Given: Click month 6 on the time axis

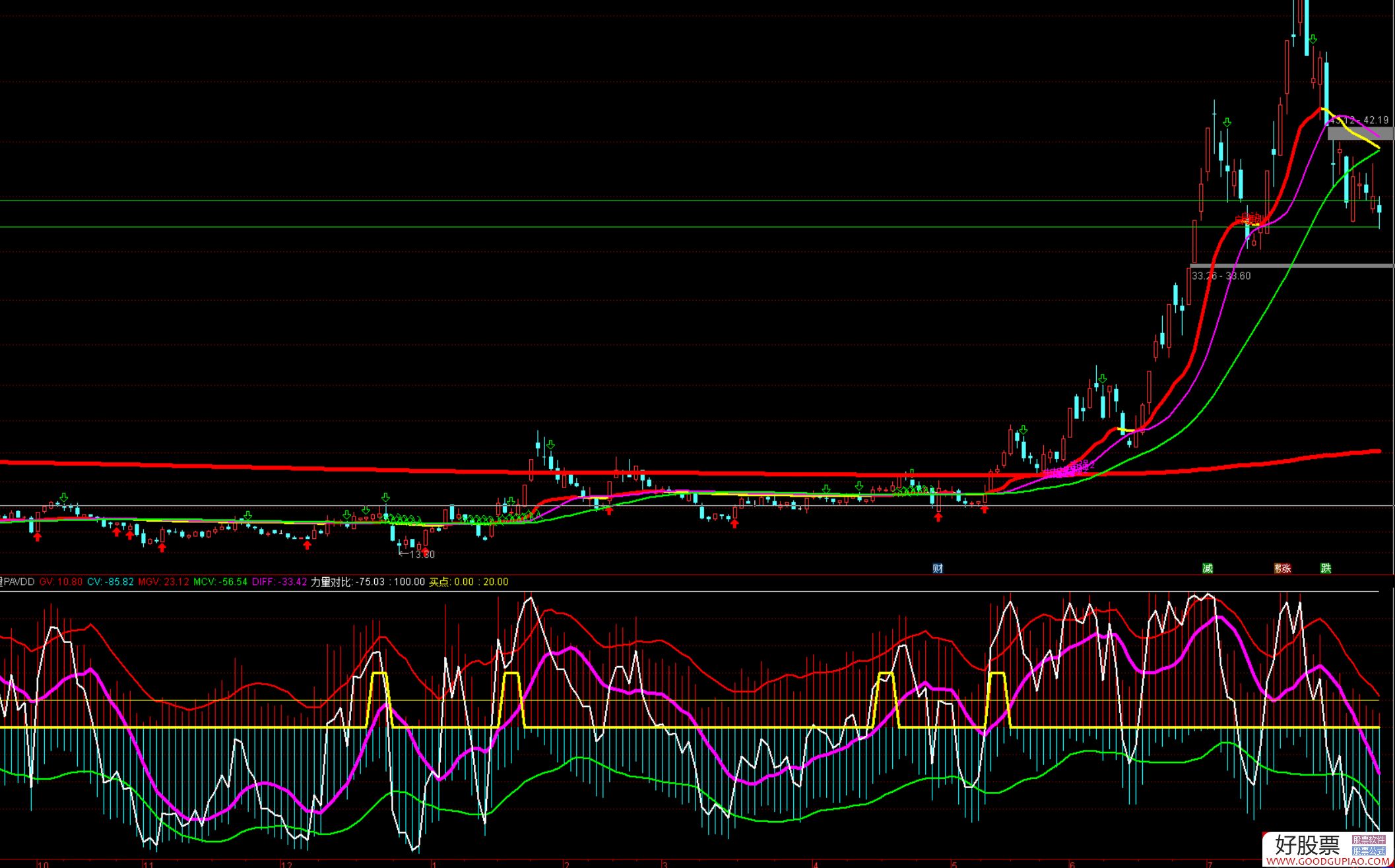Looking at the screenshot, I should point(1072,864).
